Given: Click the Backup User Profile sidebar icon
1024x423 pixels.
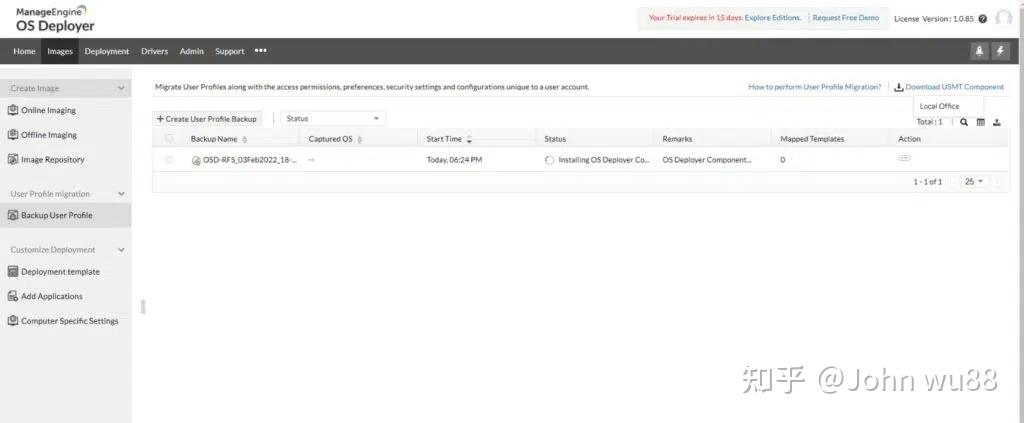Looking at the screenshot, I should (x=12, y=215).
